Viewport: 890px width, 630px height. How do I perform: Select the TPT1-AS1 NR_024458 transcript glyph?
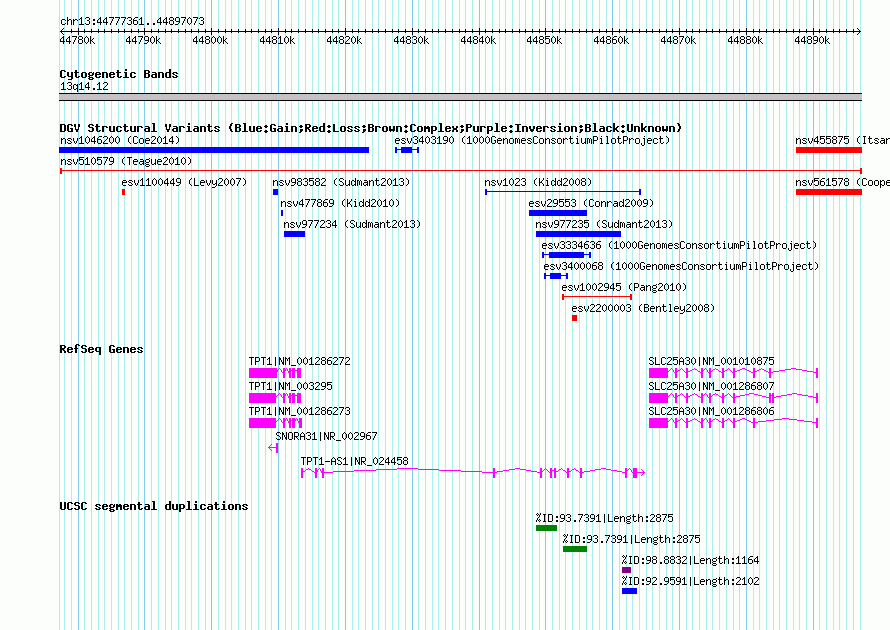point(473,472)
